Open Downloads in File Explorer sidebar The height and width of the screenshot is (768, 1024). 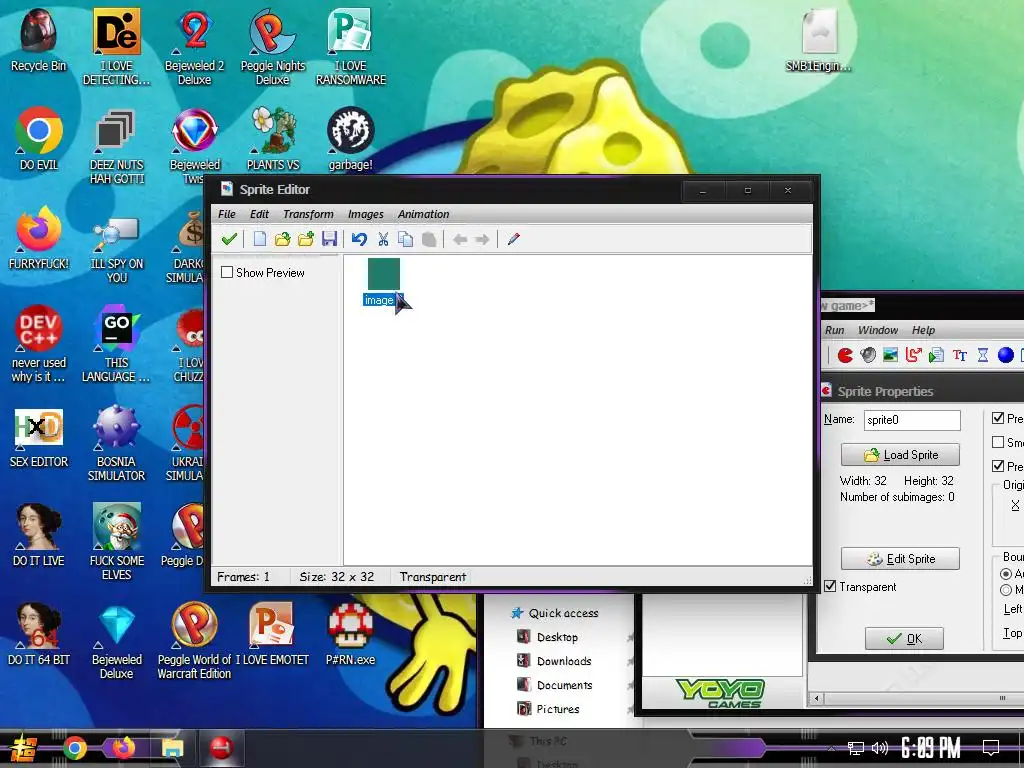tap(554, 661)
